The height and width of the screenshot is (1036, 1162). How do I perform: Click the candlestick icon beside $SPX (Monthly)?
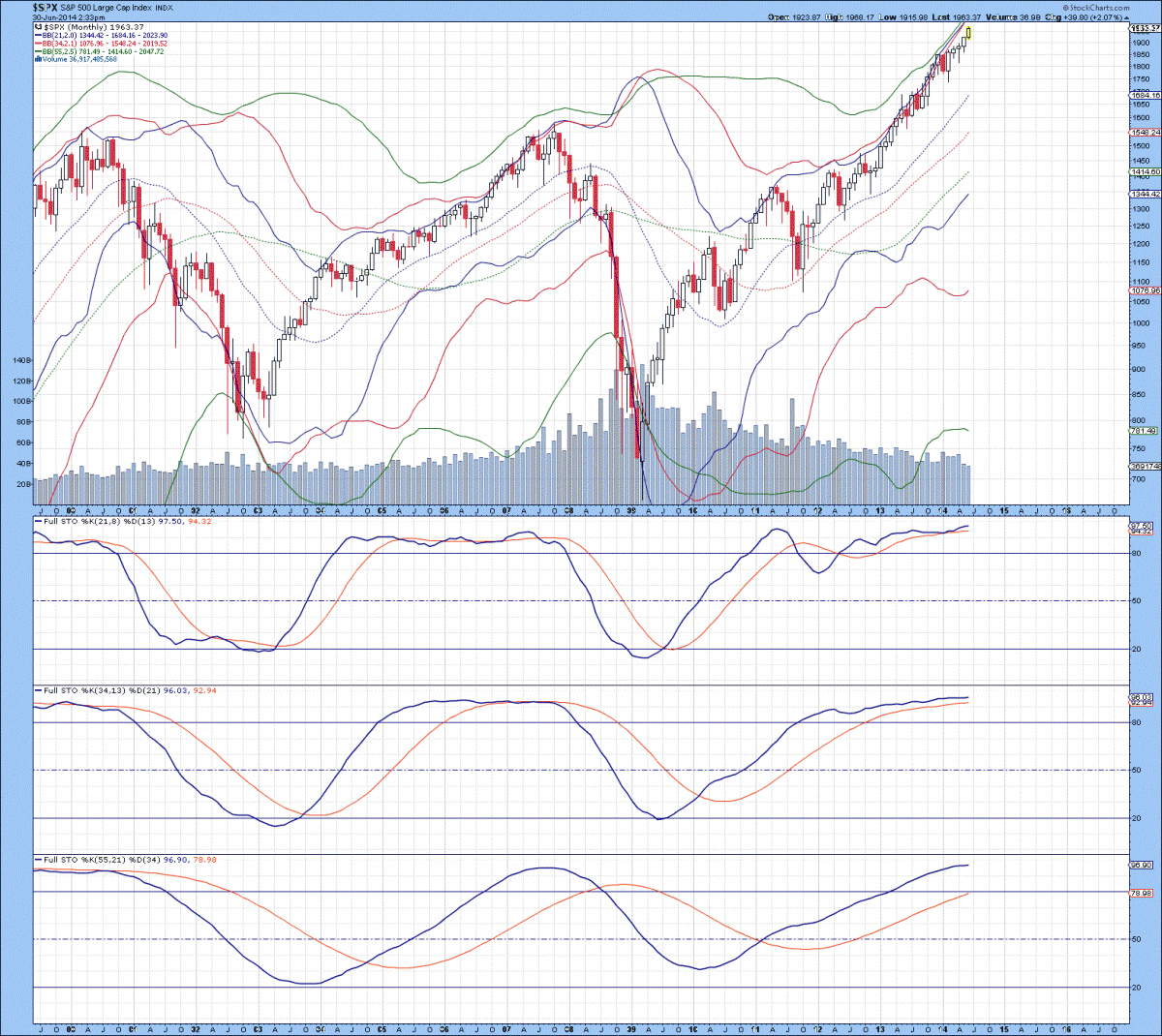coord(38,28)
